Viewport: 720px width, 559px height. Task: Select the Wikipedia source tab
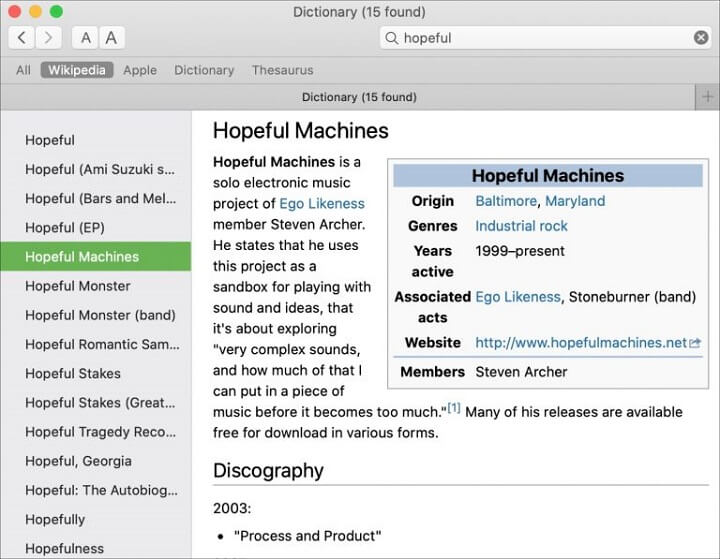coord(77,70)
